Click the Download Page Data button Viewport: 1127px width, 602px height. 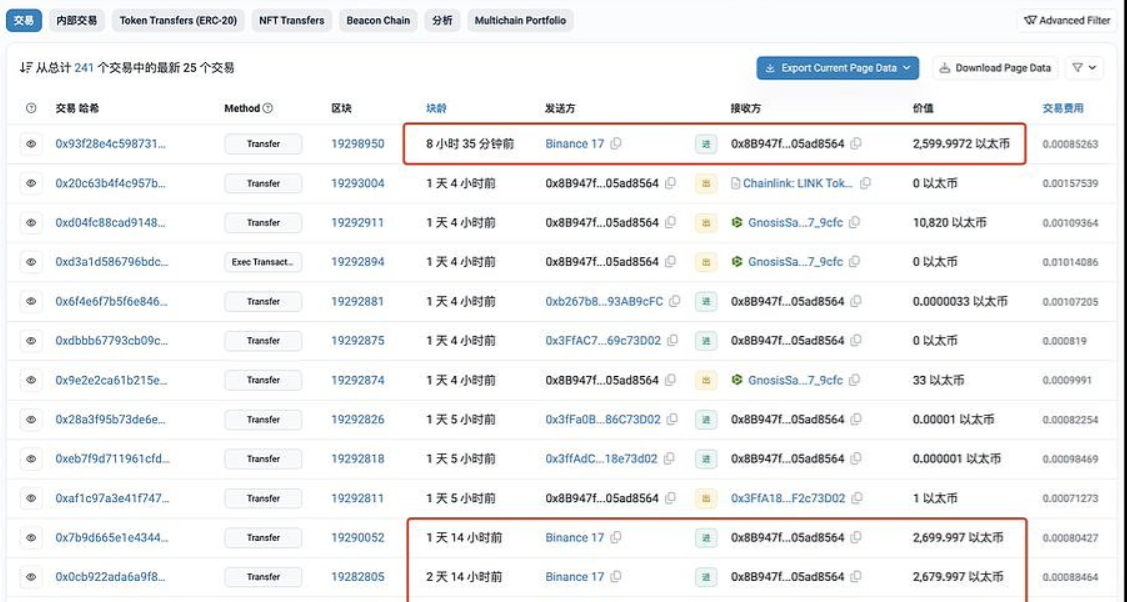[x=995, y=68]
